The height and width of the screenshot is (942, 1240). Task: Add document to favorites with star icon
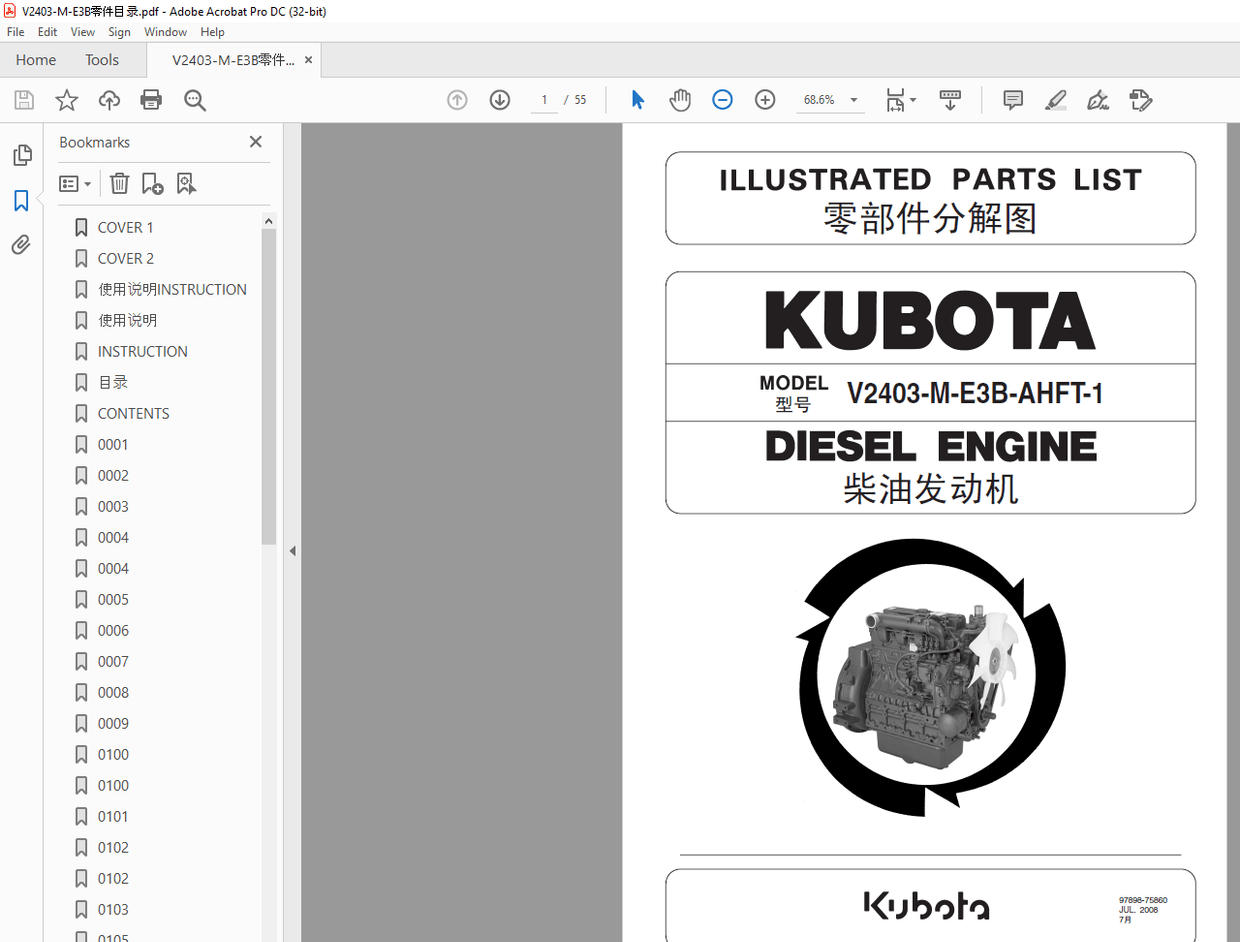[x=66, y=100]
